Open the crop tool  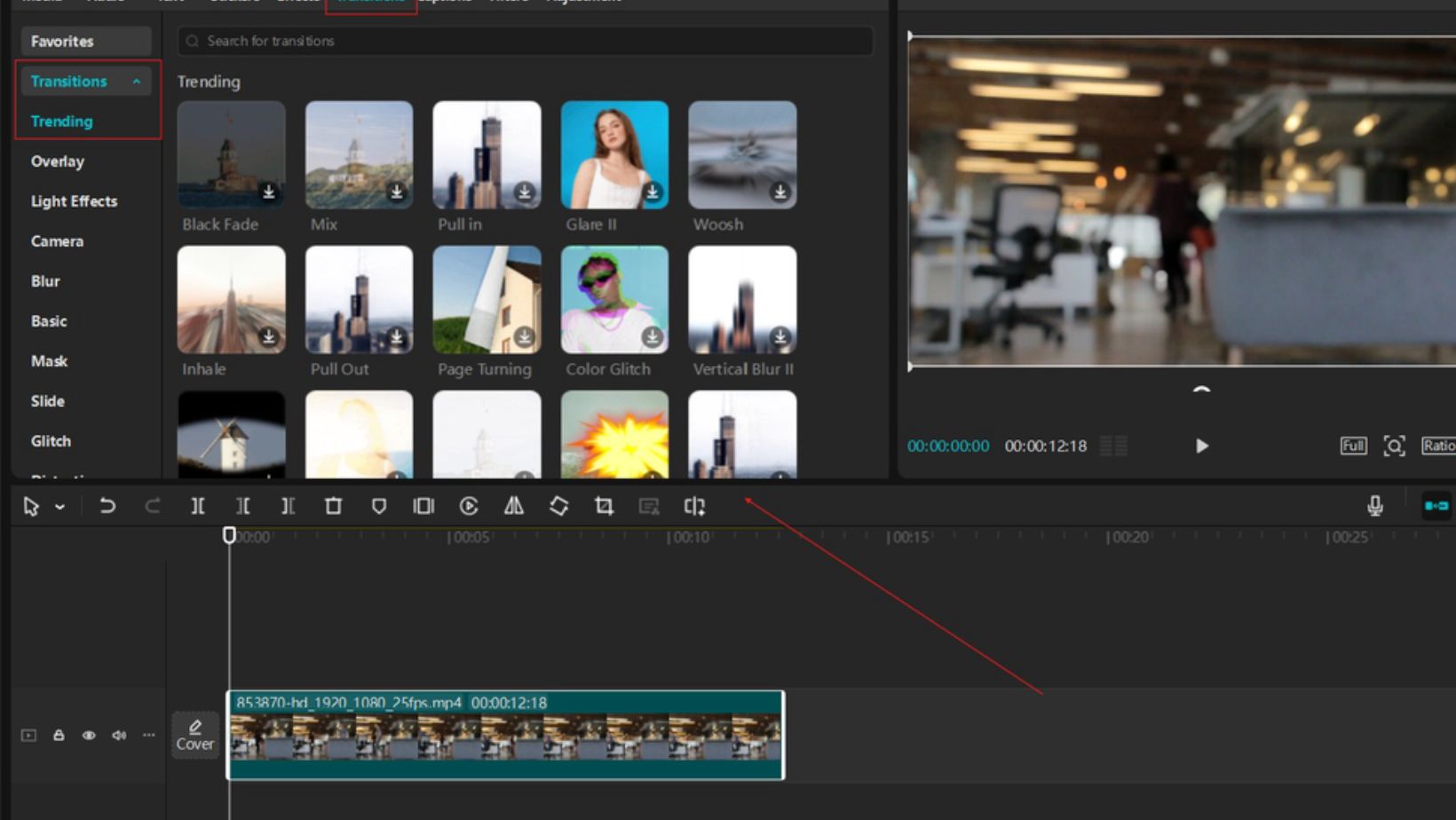coord(604,506)
